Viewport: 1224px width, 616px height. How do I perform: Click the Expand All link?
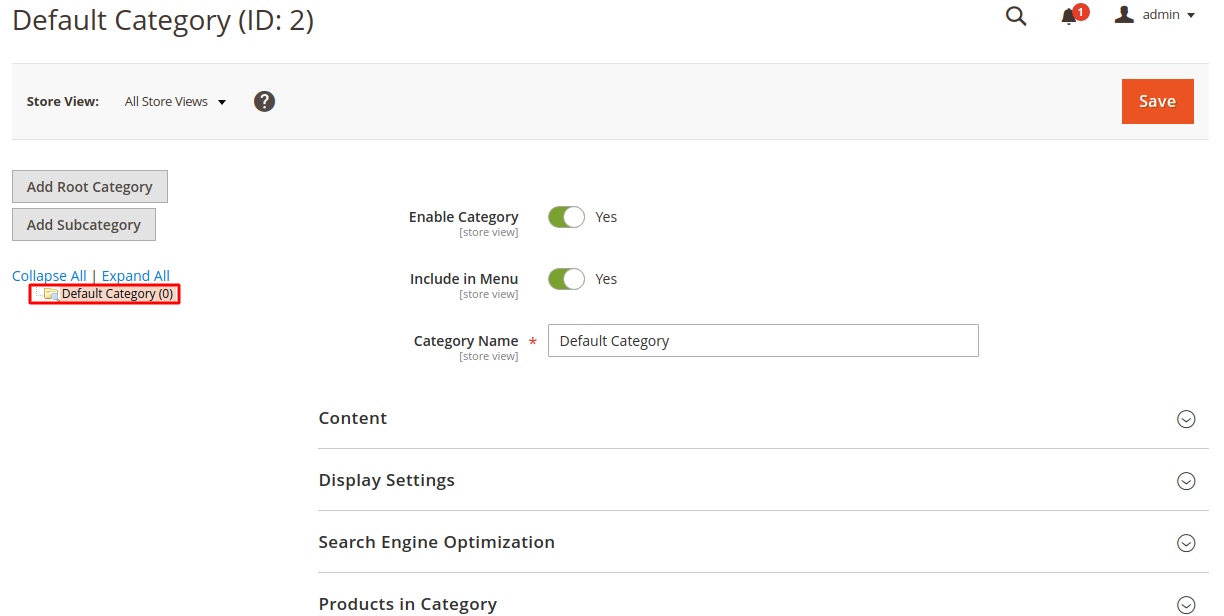pos(136,276)
